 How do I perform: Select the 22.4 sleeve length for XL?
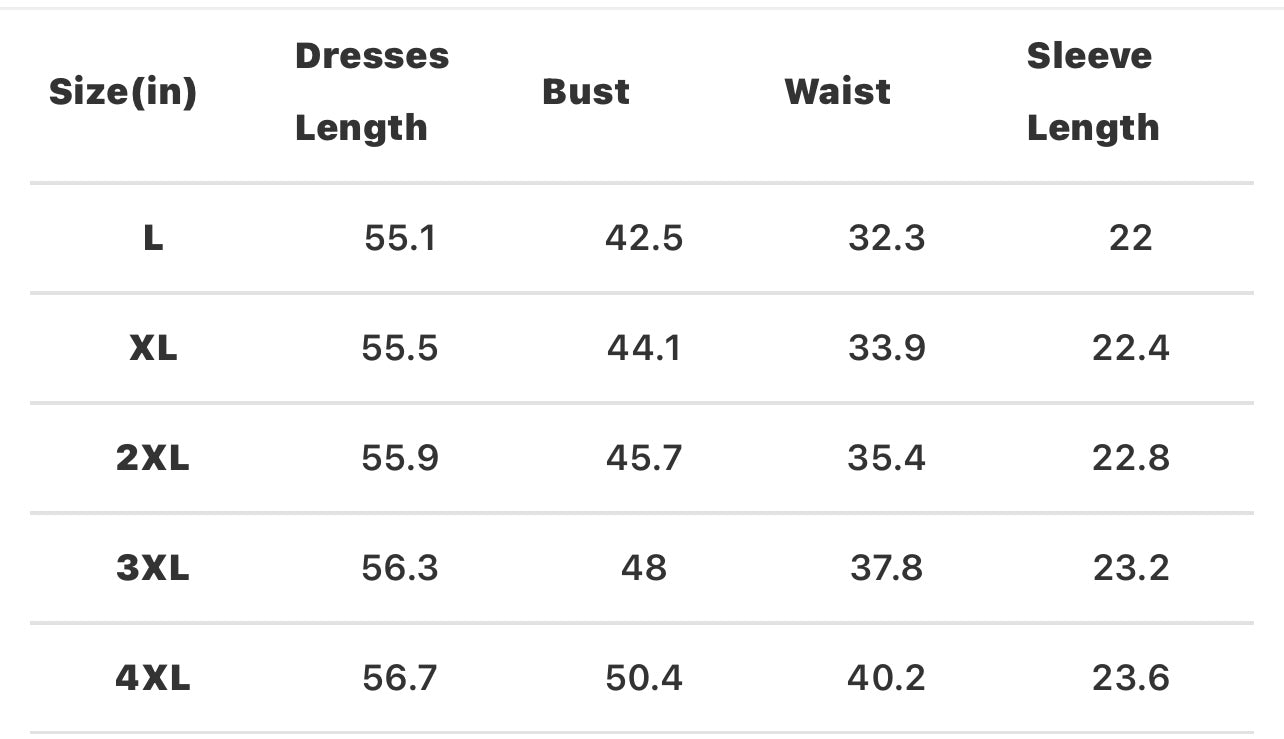(1130, 348)
